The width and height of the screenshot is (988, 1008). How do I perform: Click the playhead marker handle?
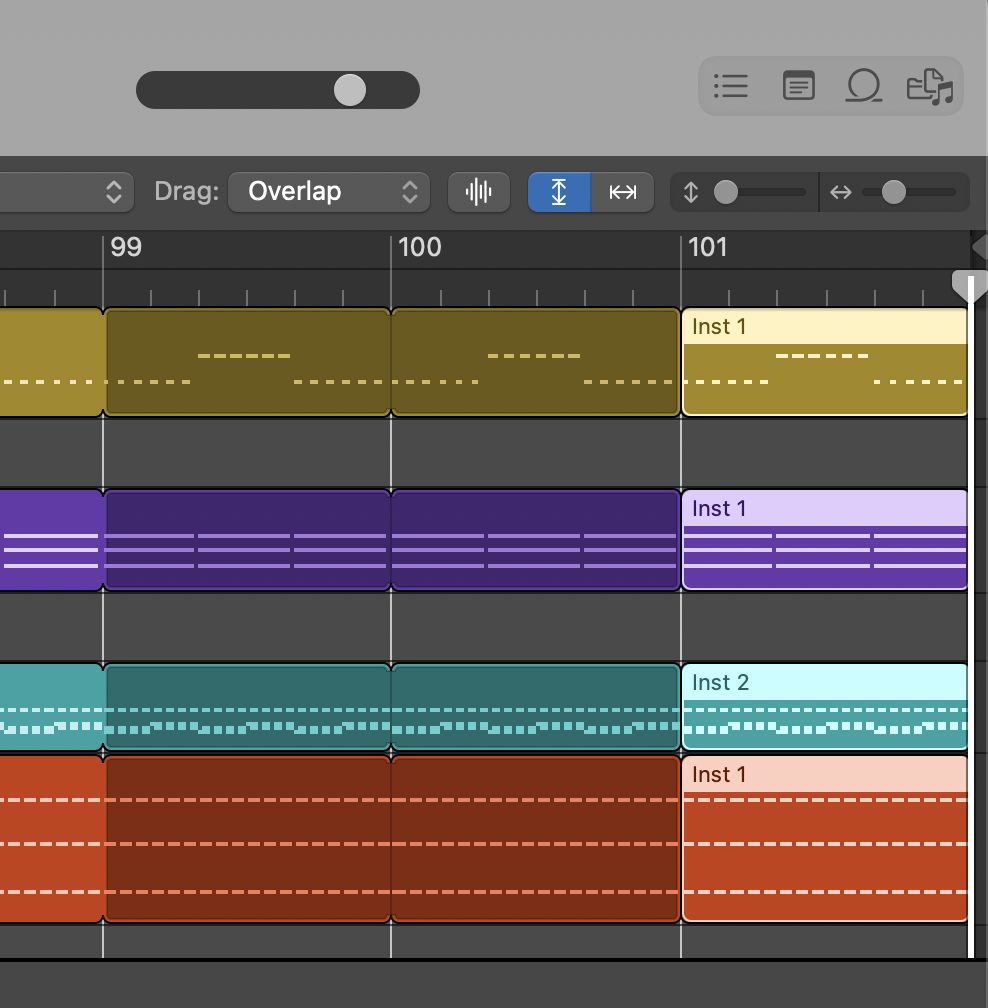970,285
